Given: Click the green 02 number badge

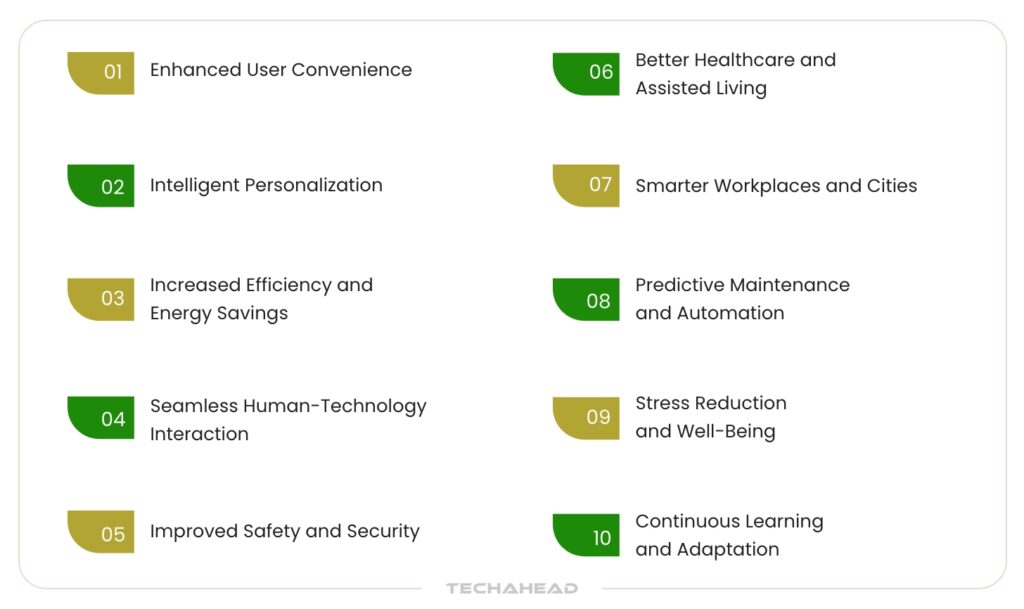Looking at the screenshot, I should (x=101, y=186).
